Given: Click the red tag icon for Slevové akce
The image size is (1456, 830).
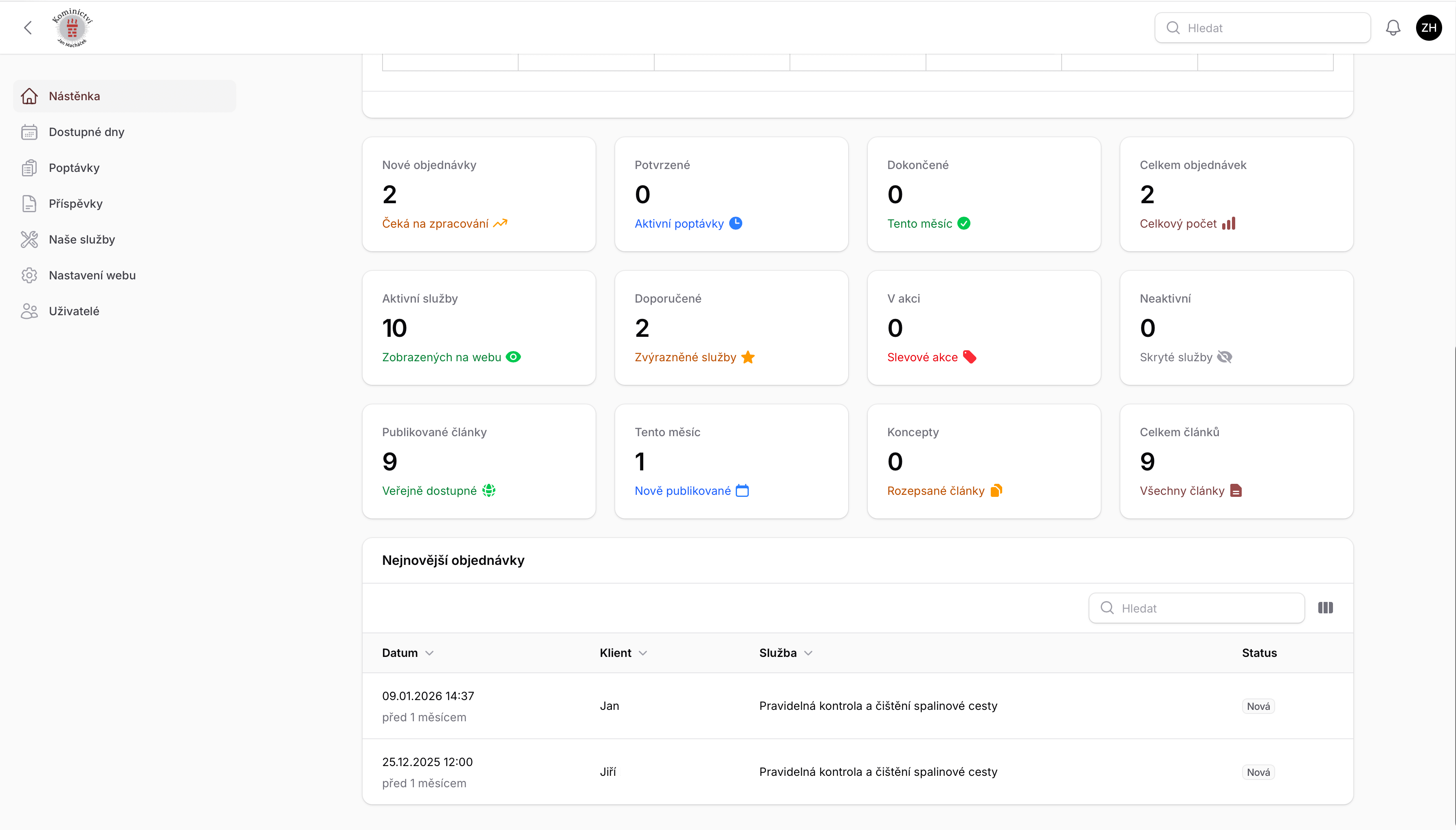Looking at the screenshot, I should tap(969, 357).
